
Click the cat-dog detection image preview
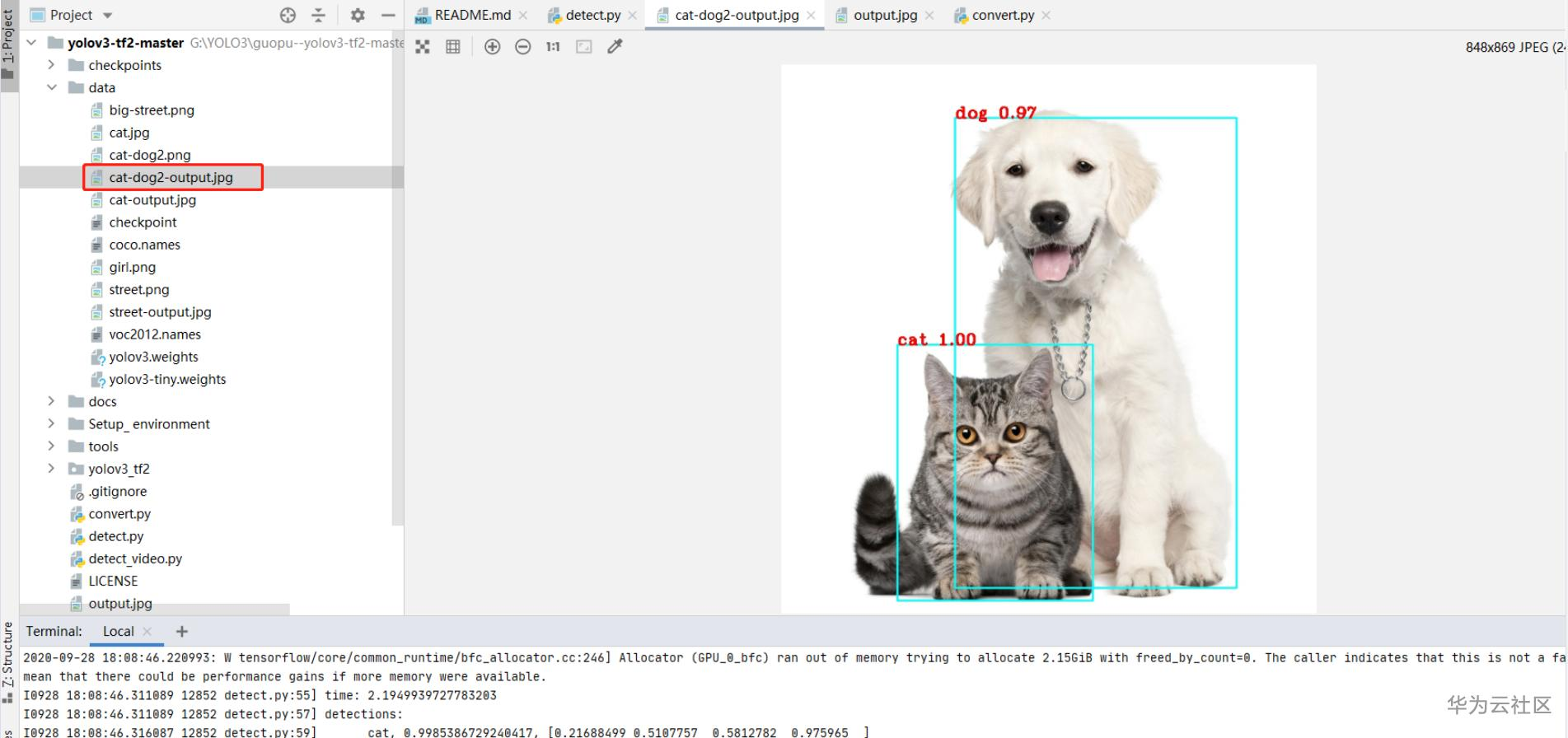1048,339
